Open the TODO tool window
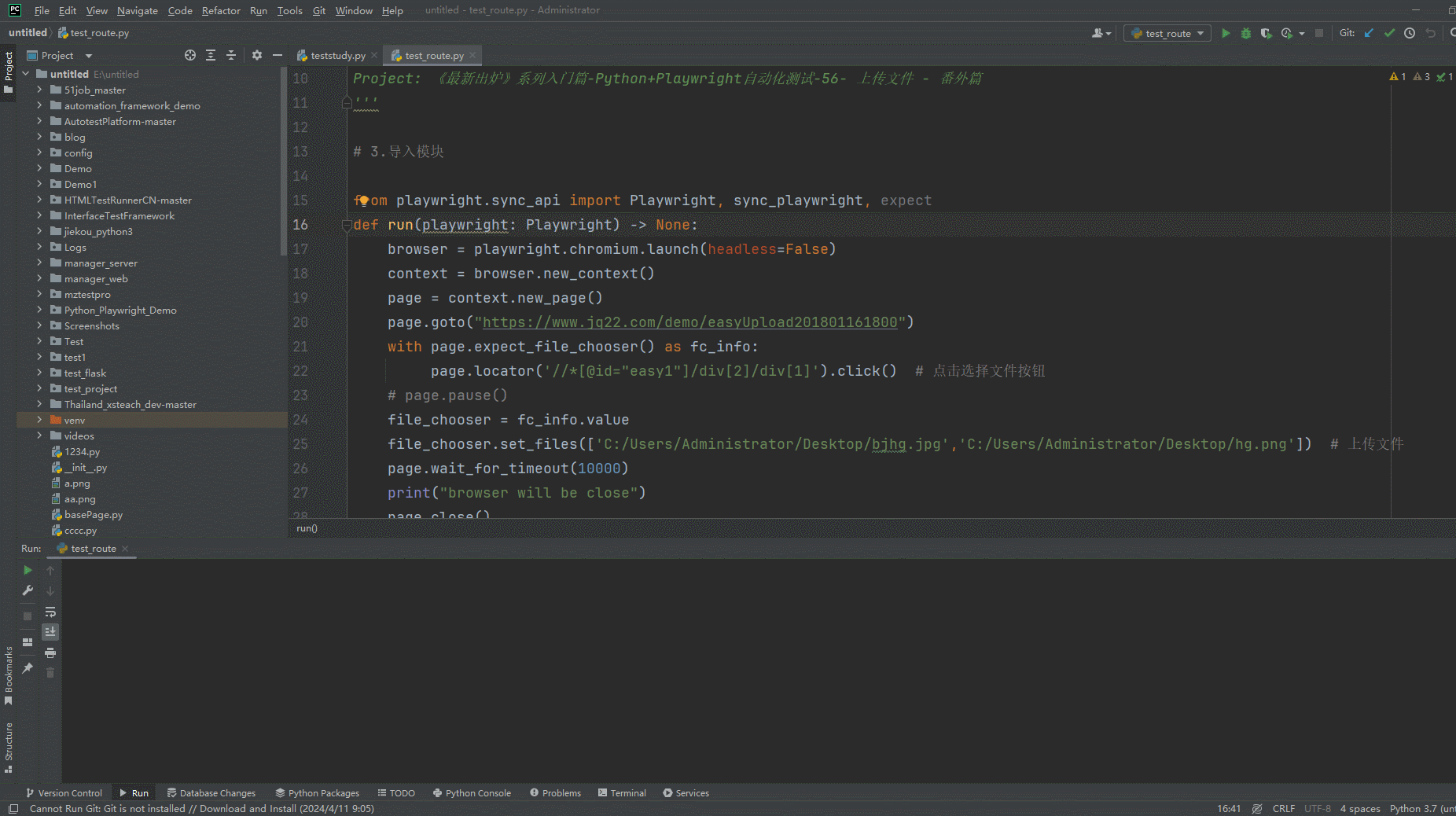Image resolution: width=1456 pixels, height=816 pixels. [396, 793]
